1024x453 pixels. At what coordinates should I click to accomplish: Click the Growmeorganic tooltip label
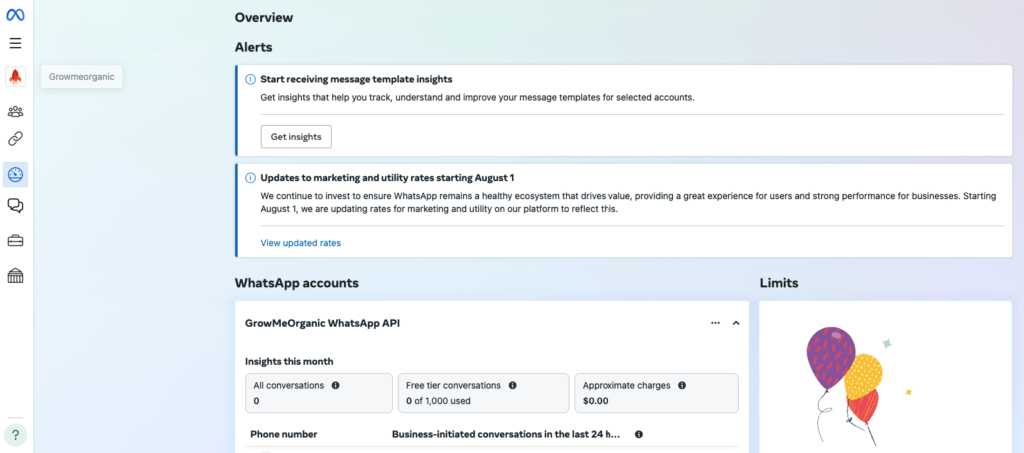point(82,77)
